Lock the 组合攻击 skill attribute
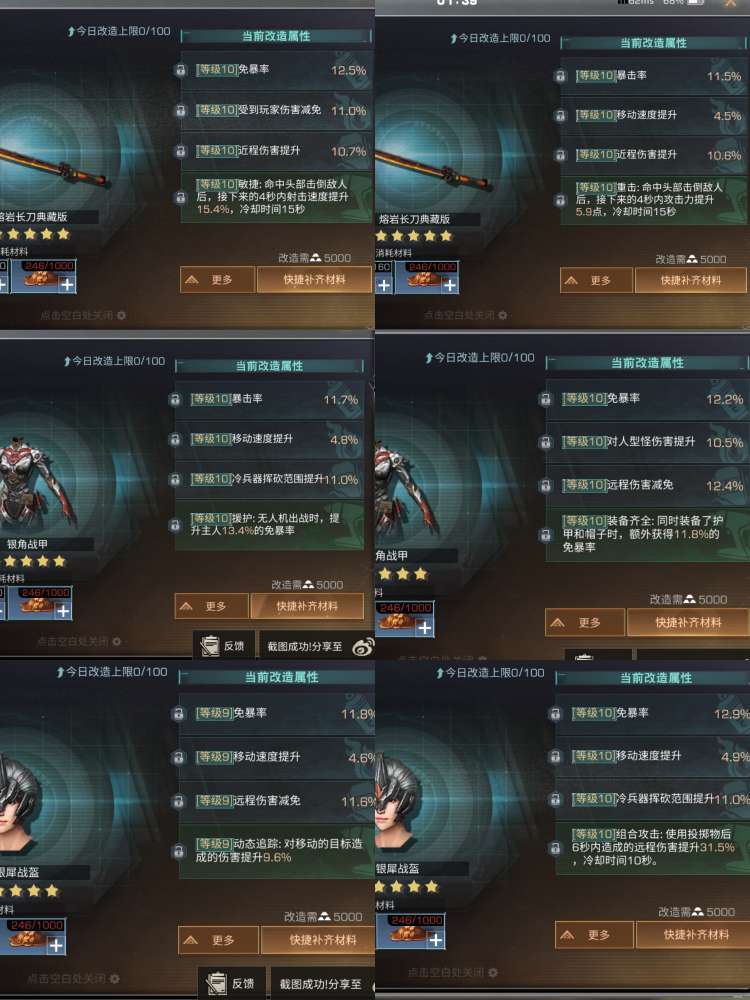The image size is (750, 1000). [x=555, y=848]
